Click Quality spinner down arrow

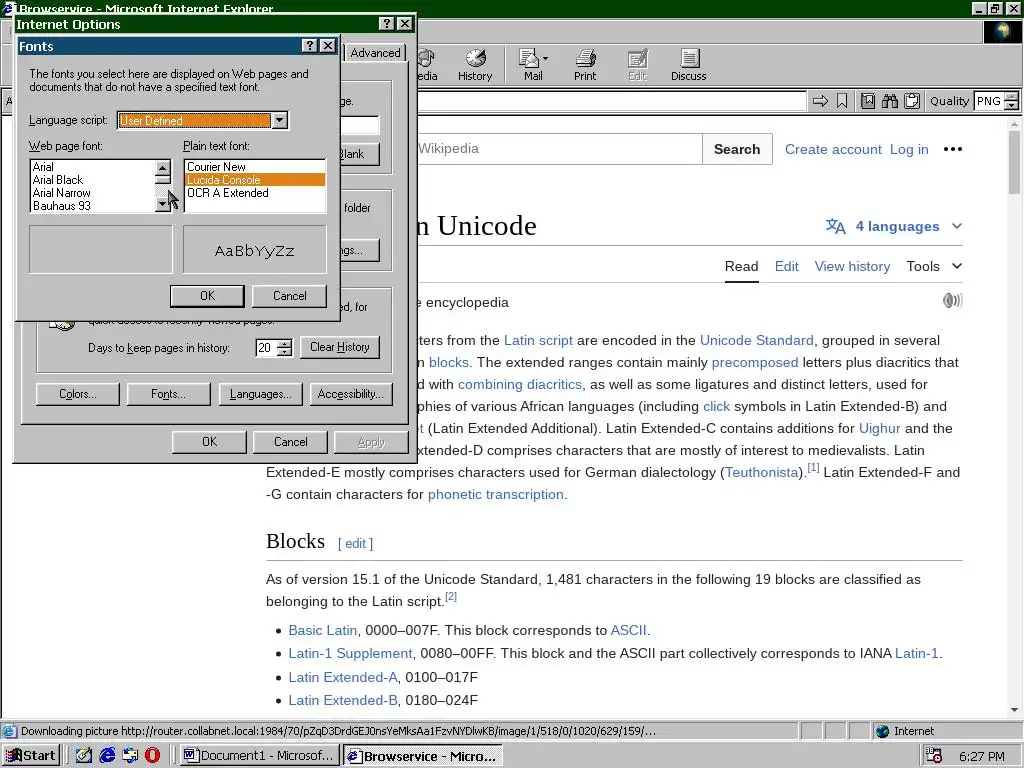1012,105
